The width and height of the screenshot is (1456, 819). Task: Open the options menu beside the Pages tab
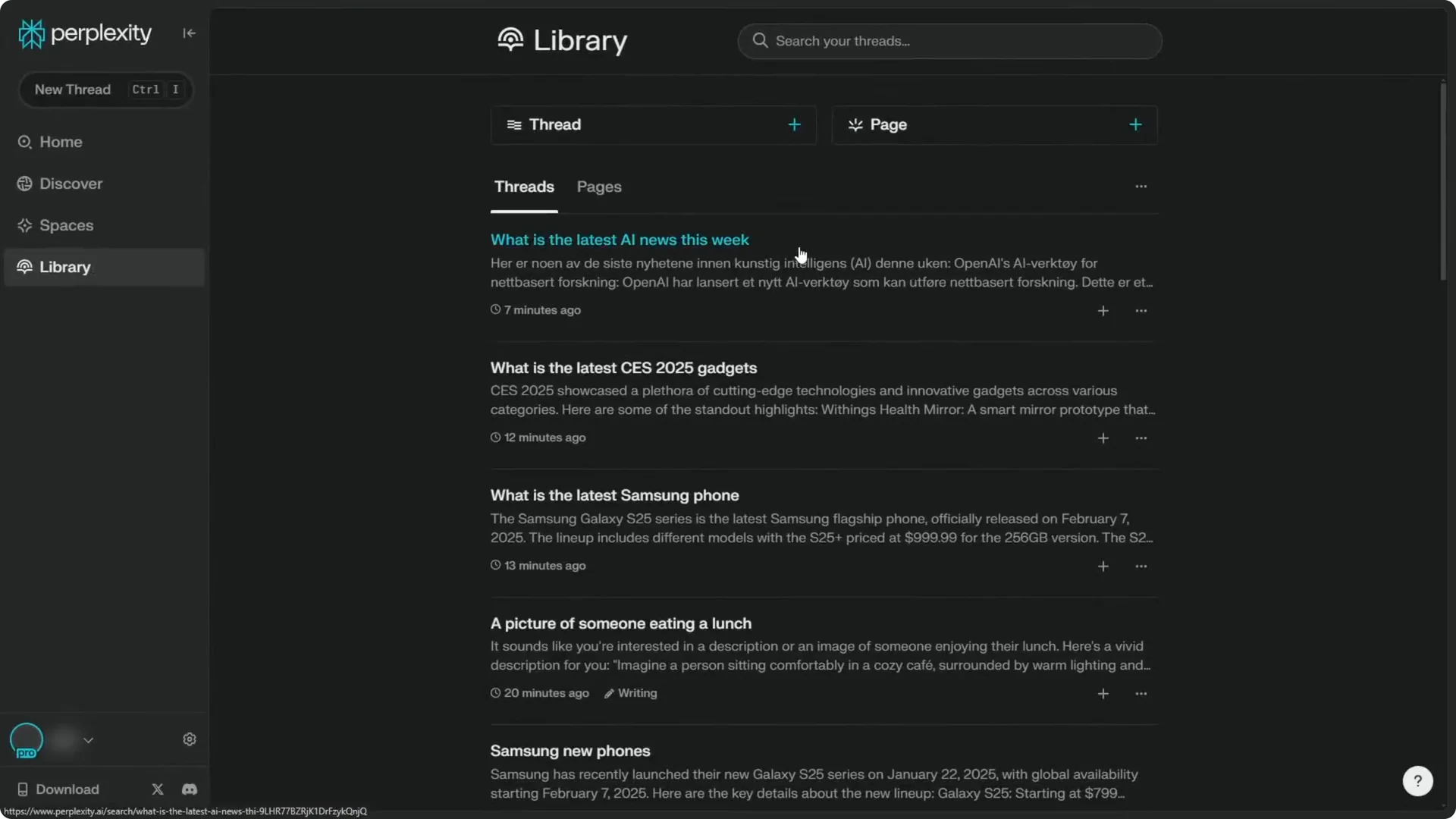[1141, 186]
